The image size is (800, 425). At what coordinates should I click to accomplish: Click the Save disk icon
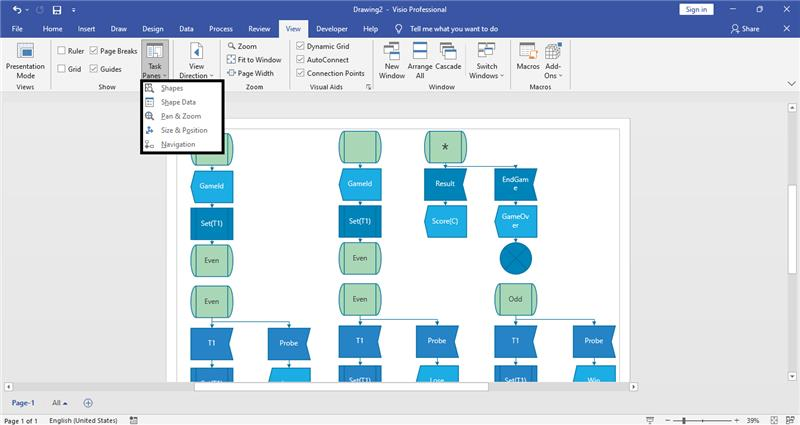(x=57, y=10)
